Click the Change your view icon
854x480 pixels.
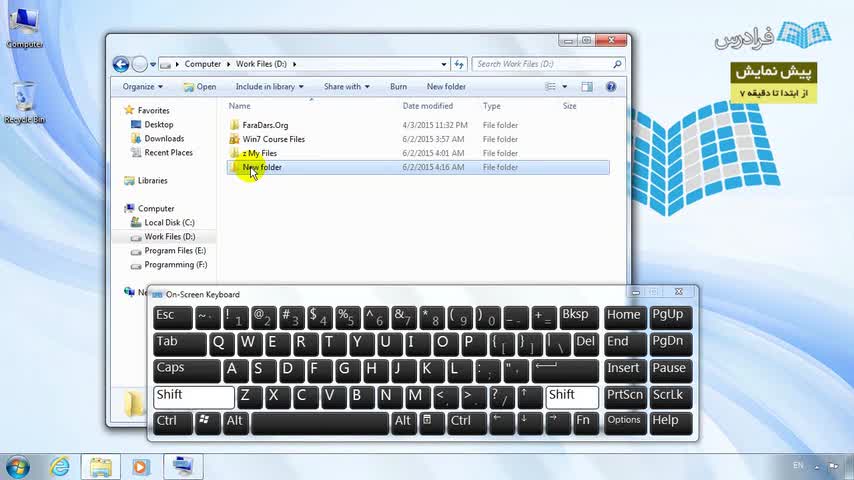click(551, 87)
